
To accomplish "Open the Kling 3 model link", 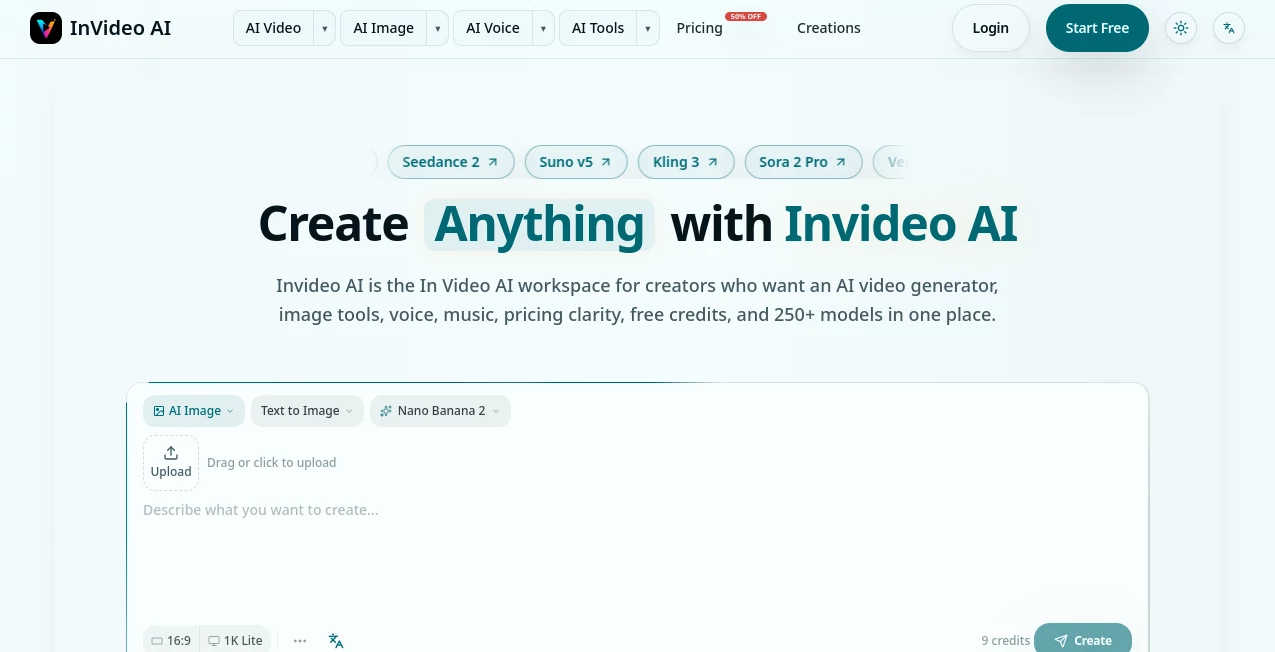I will coord(686,162).
